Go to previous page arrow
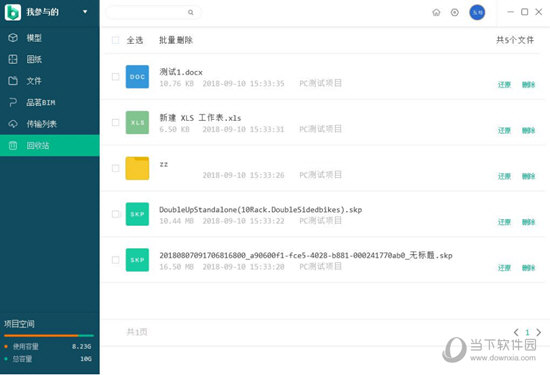The image size is (550, 375). click(x=516, y=332)
